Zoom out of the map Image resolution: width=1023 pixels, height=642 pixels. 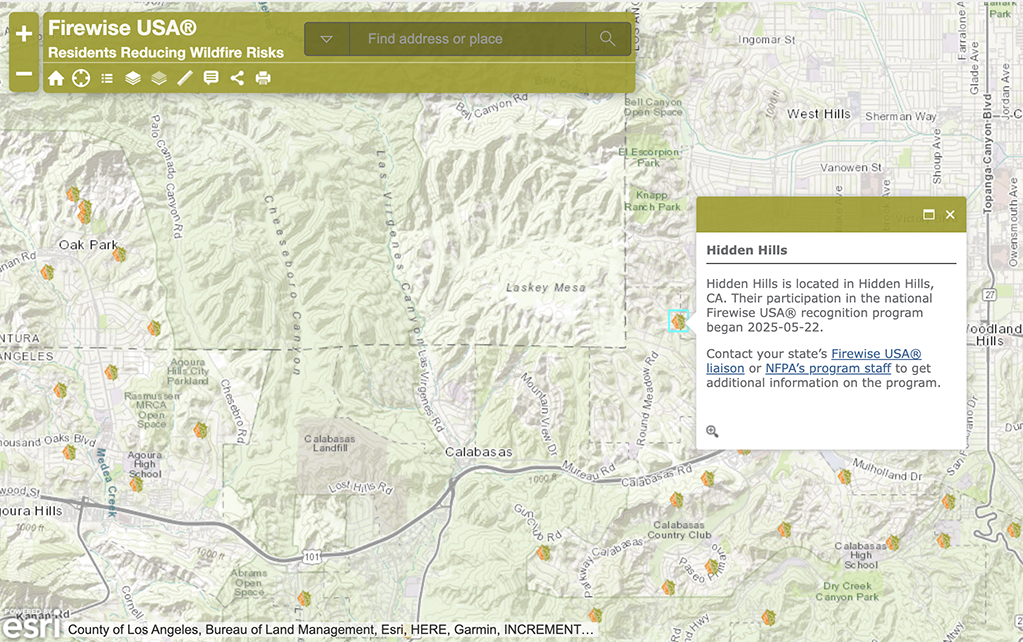tap(24, 75)
